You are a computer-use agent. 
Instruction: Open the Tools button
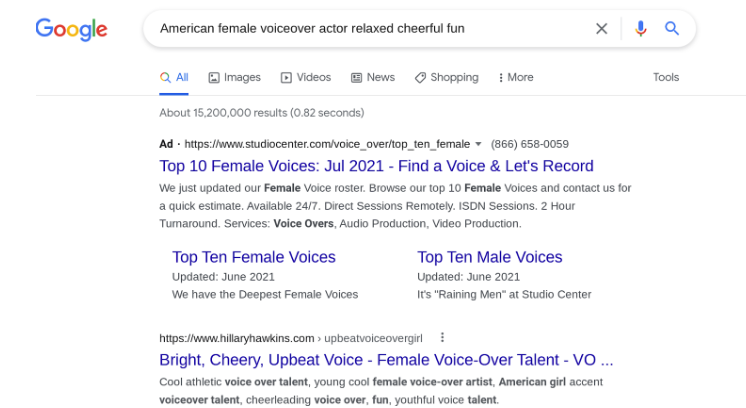(x=666, y=78)
